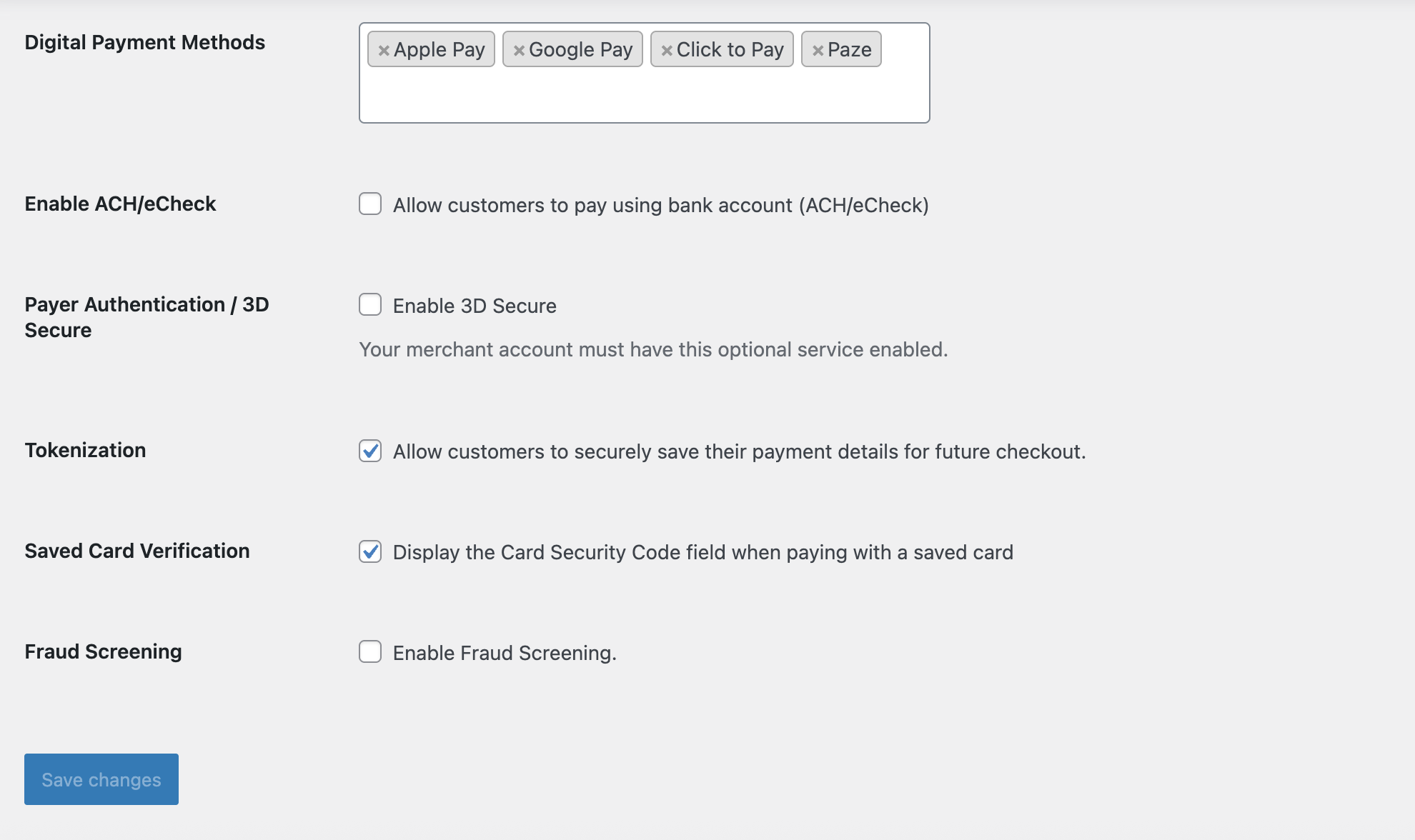The width and height of the screenshot is (1415, 840).
Task: Remove the Click to Pay tag
Action: coord(667,50)
